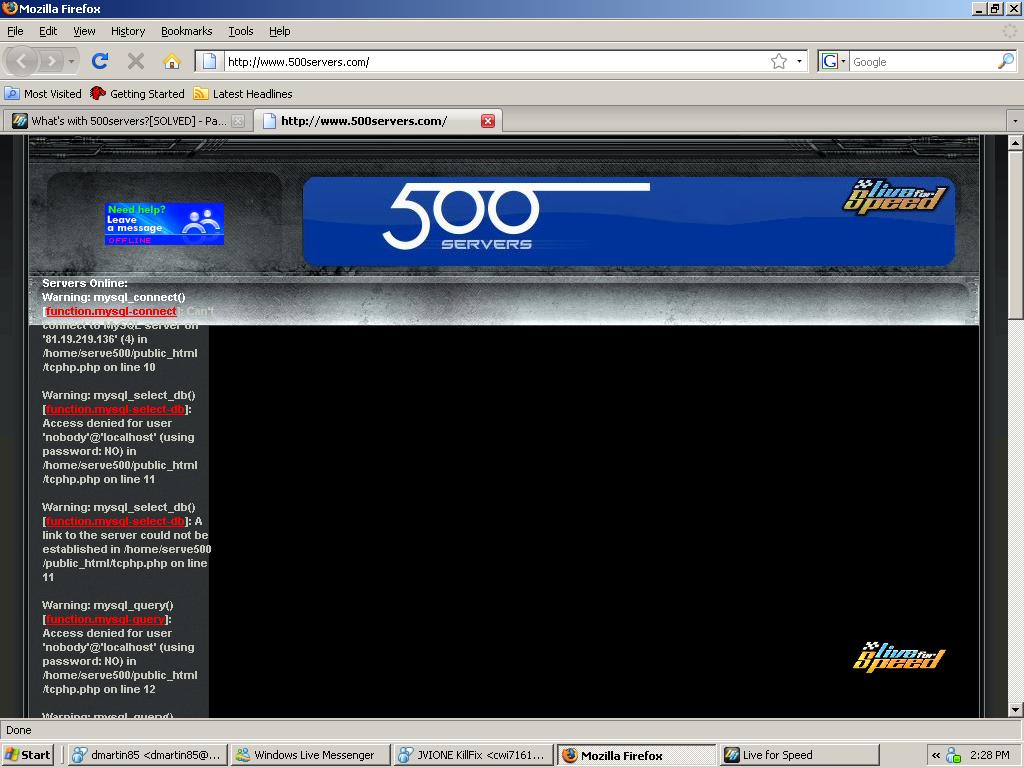Image resolution: width=1024 pixels, height=768 pixels.
Task: Follow the function.mysql-connect link
Action: [x=111, y=312]
